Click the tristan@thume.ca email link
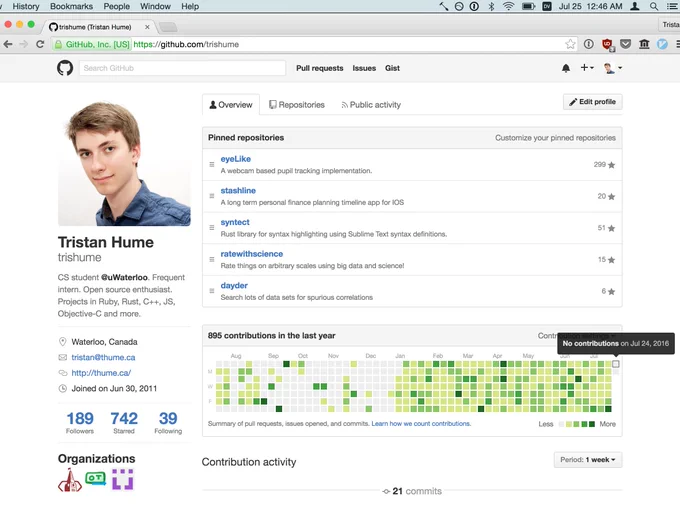Image resolution: width=680 pixels, height=507 pixels. (103, 357)
